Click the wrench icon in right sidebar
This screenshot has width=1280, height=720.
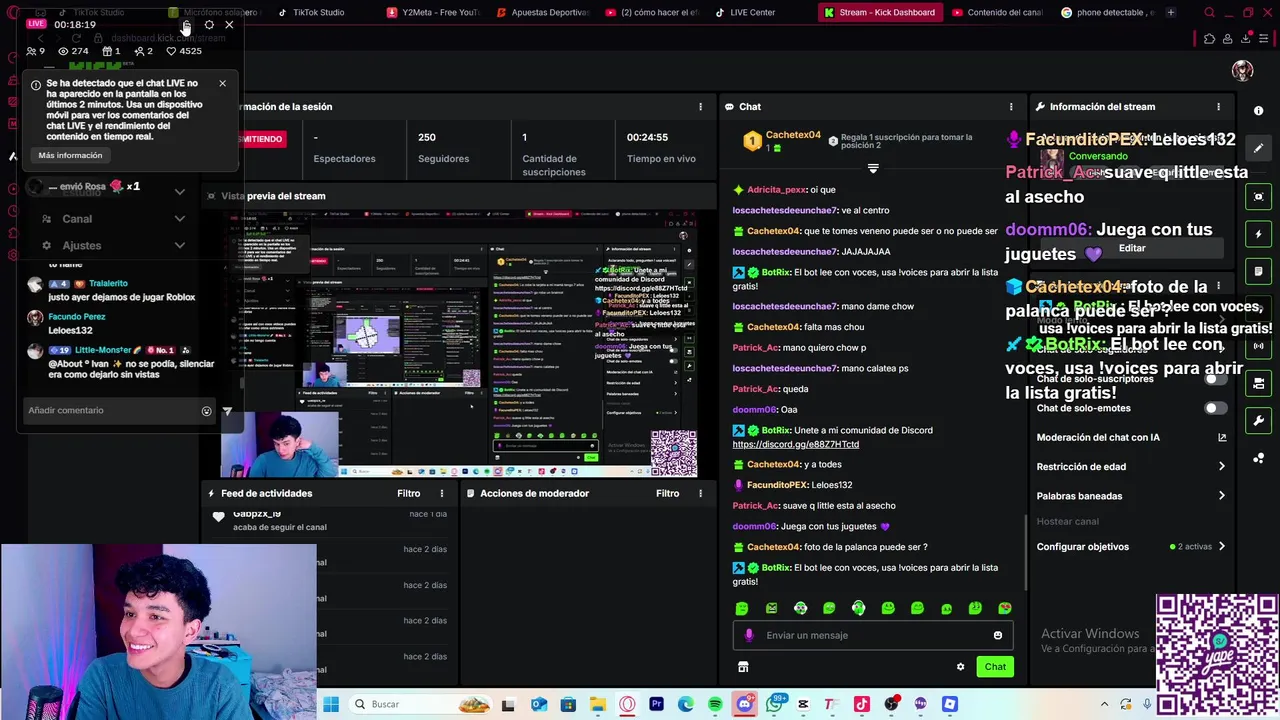tap(1259, 420)
